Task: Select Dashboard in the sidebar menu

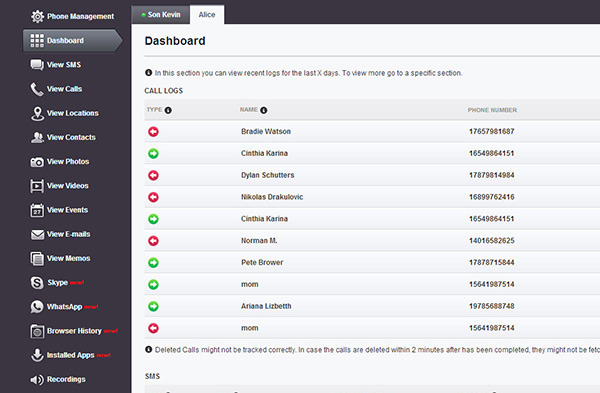Action: point(73,41)
